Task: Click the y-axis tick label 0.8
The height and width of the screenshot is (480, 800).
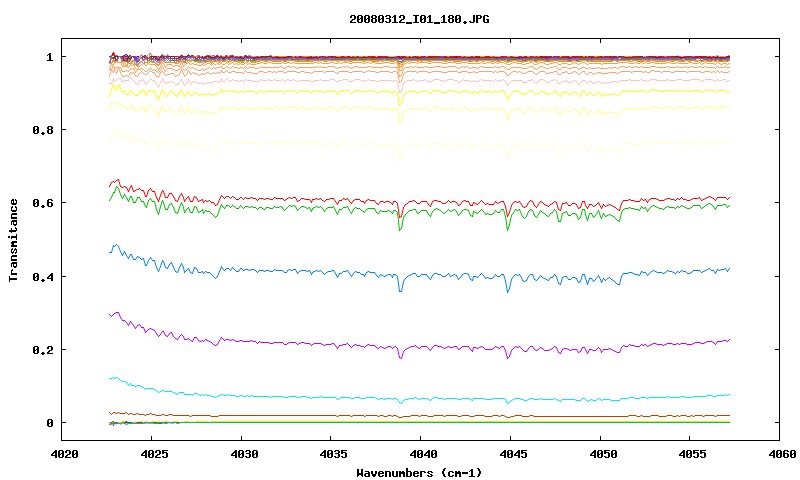Action: pos(43,130)
